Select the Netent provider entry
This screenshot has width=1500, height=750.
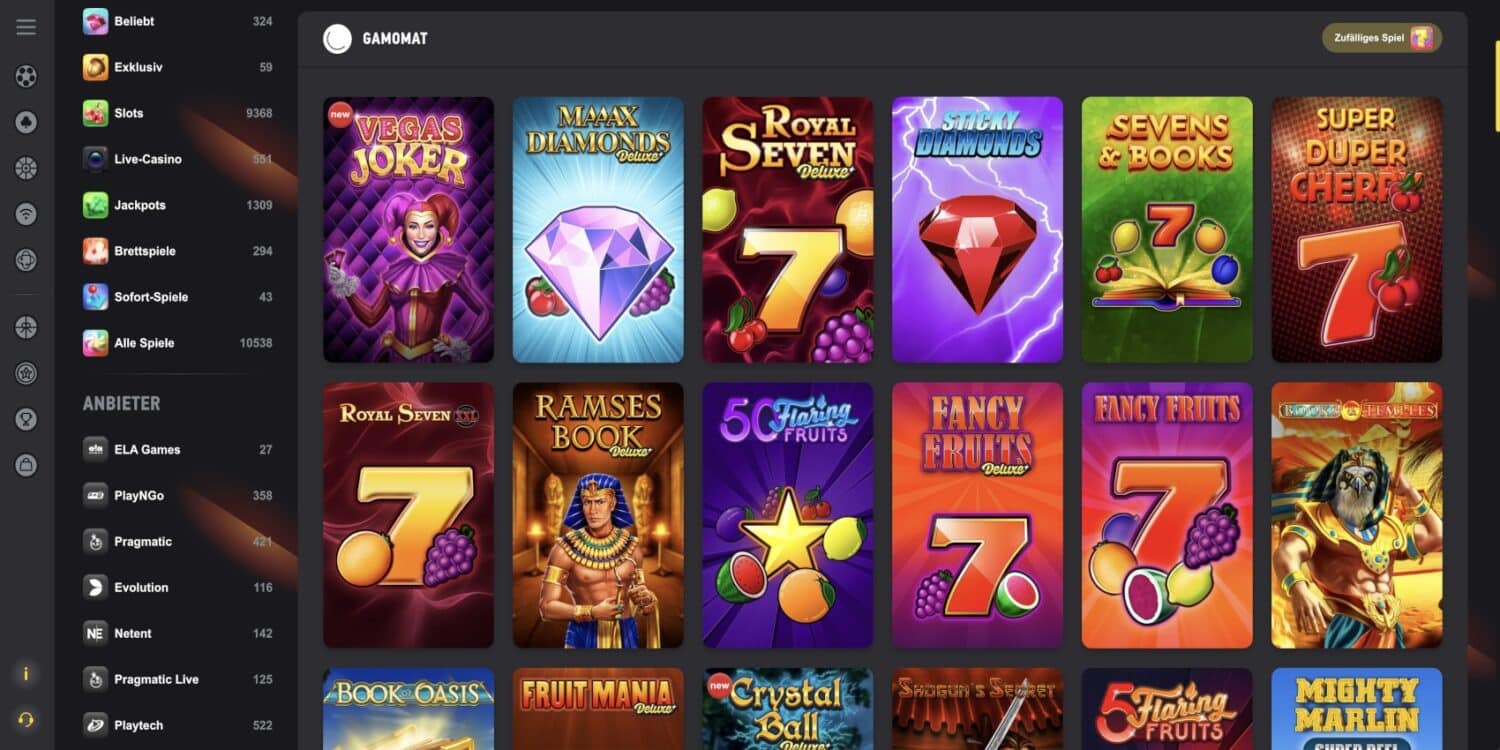coord(178,633)
